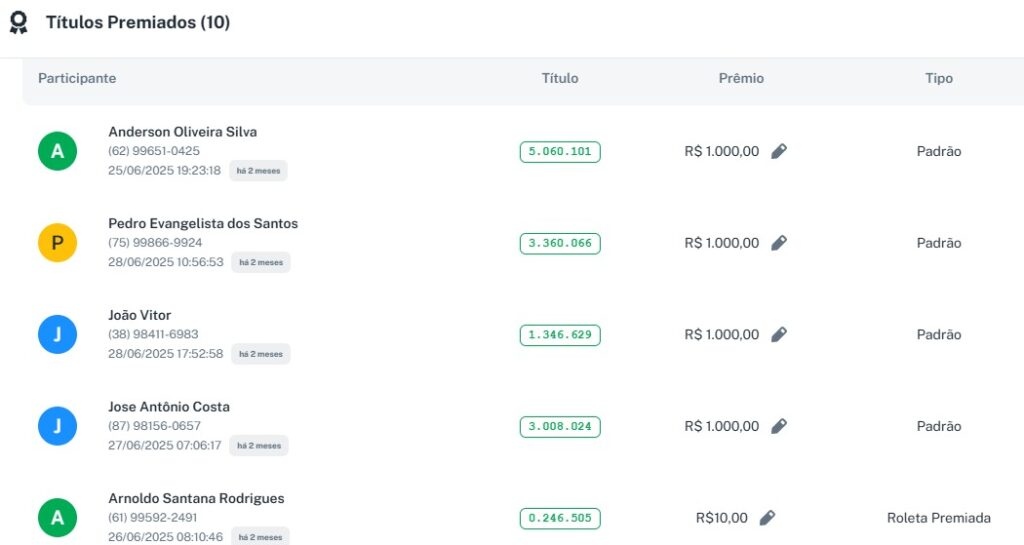Click the Prêmio column header

click(x=741, y=78)
